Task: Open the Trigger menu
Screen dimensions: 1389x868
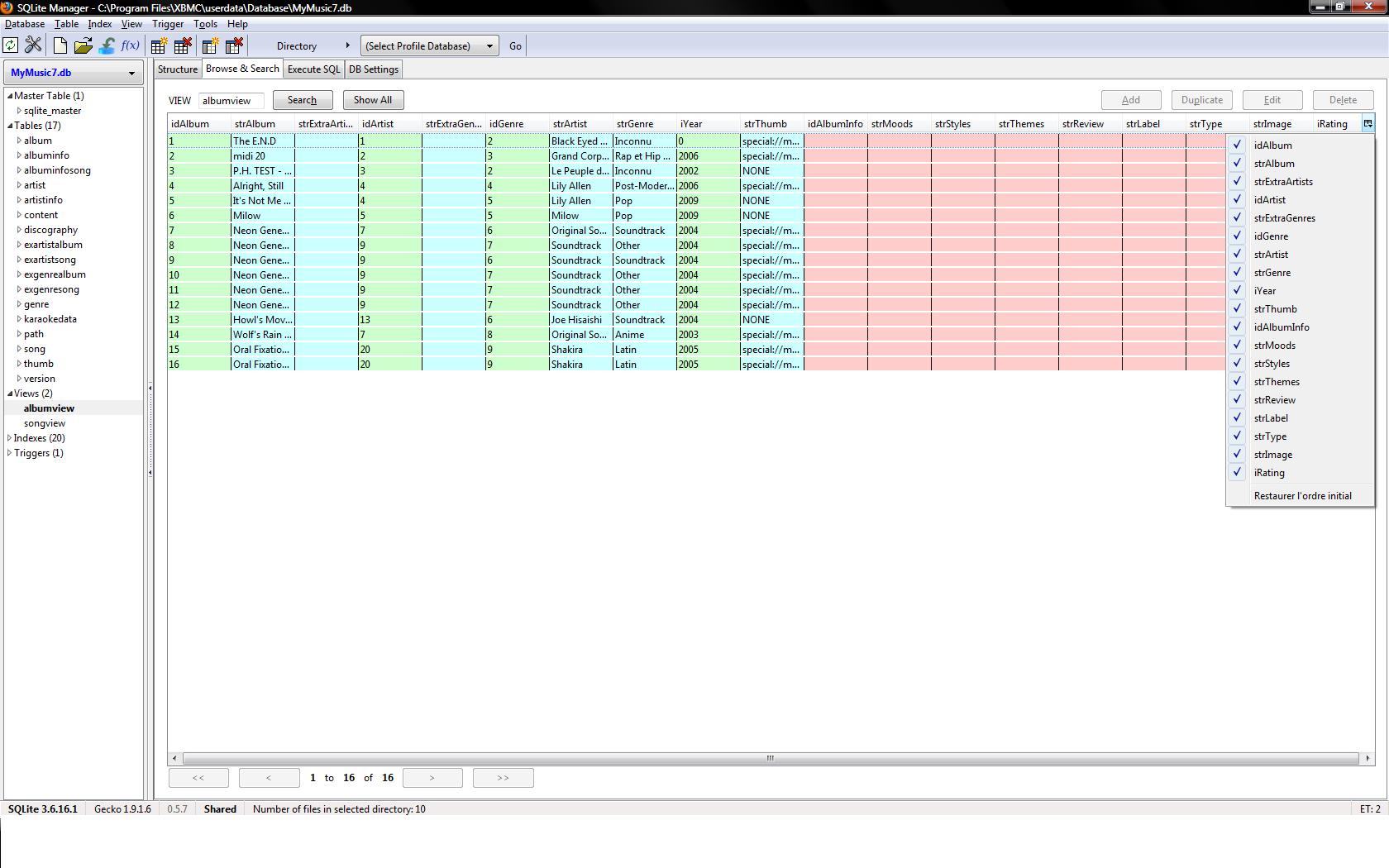Action: 167,24
